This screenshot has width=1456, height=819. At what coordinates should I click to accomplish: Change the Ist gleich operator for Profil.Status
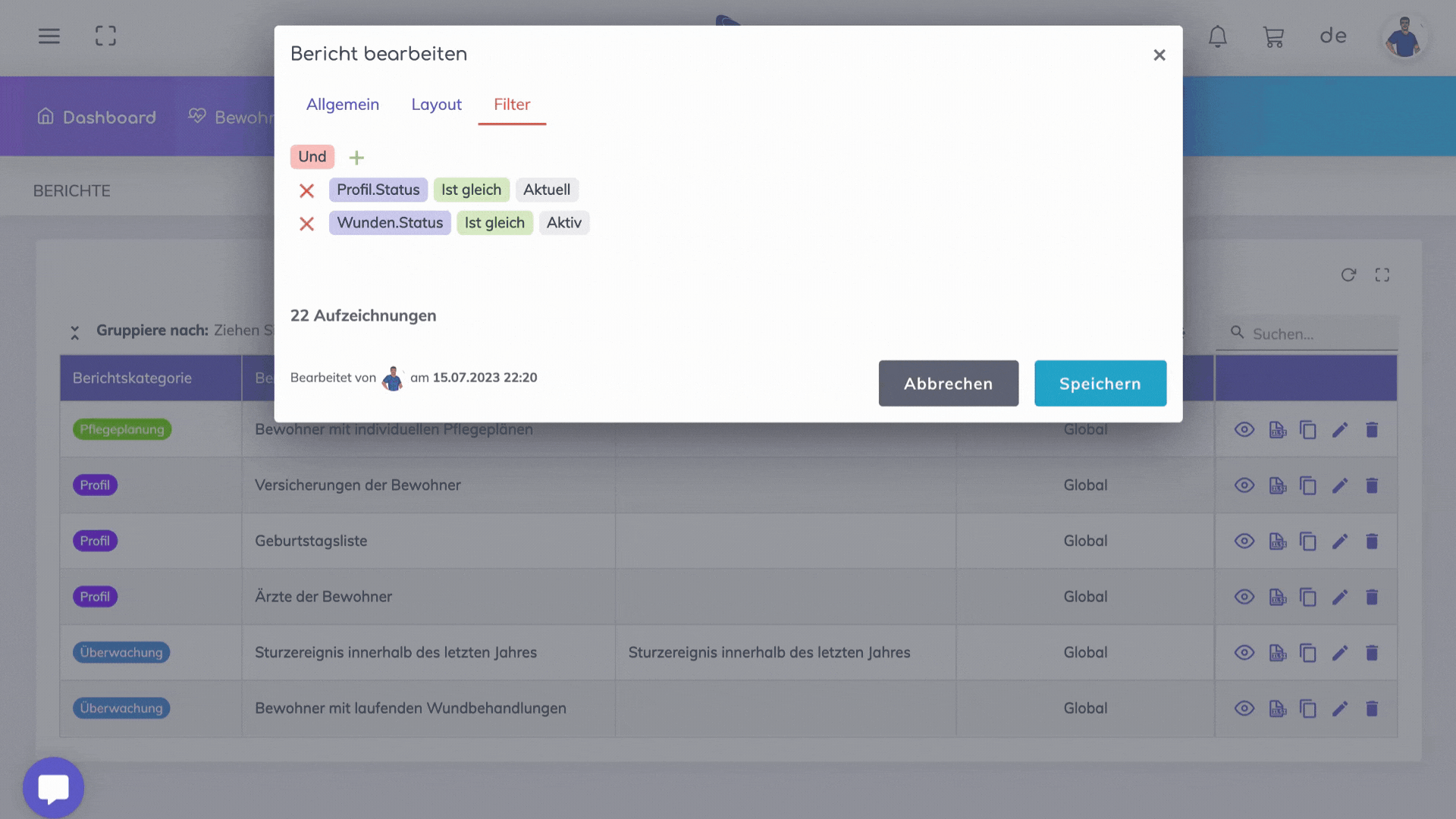(471, 190)
